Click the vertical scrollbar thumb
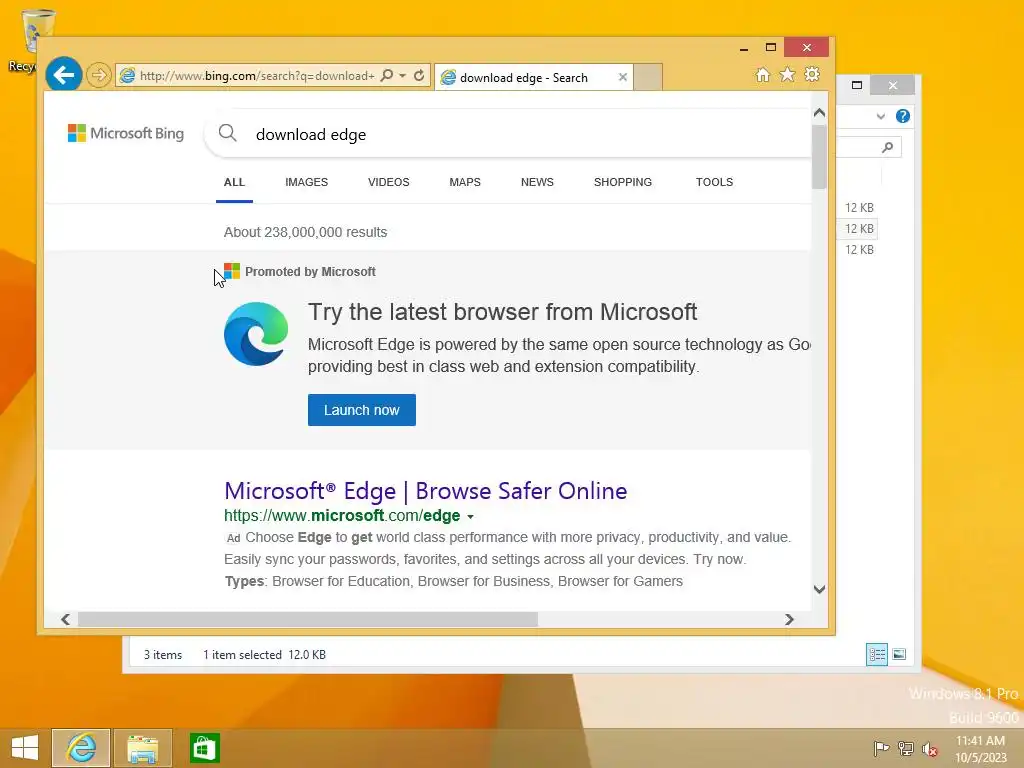This screenshot has height=768, width=1024. click(820, 157)
